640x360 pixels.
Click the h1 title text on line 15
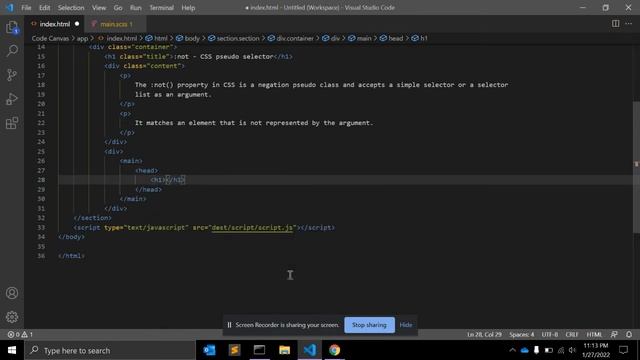point(224,56)
